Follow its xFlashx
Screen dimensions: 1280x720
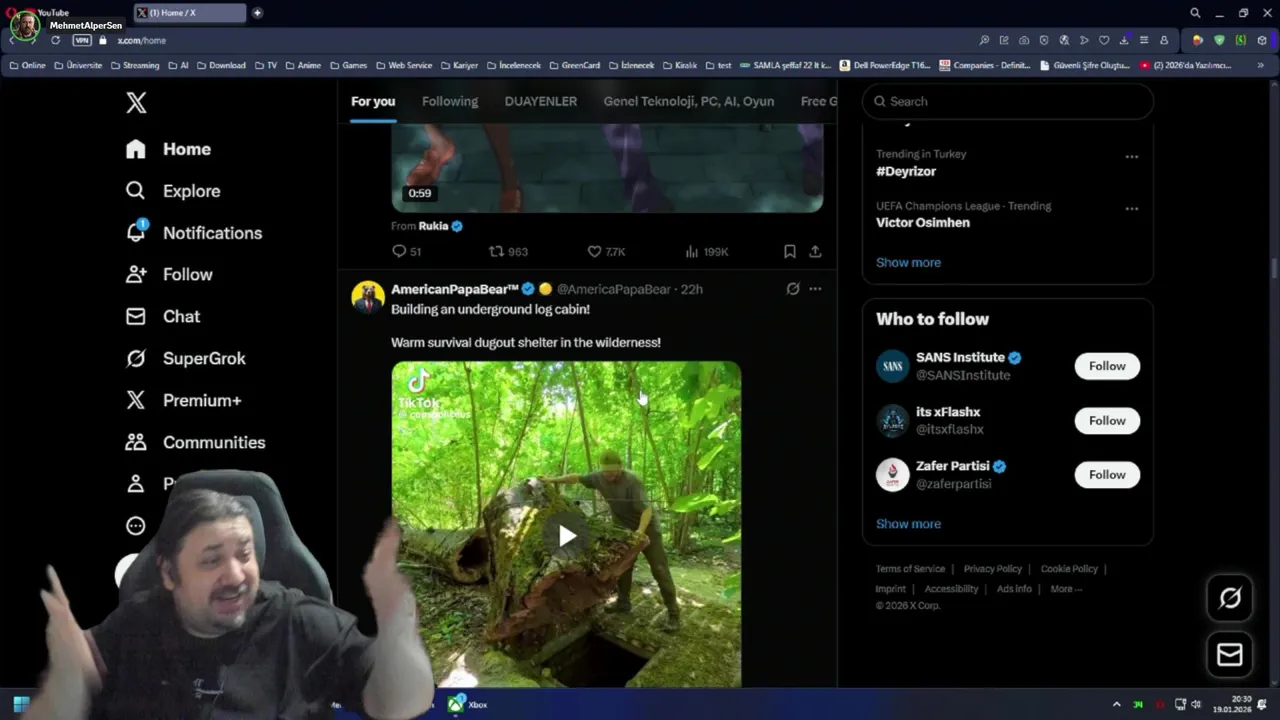pyautogui.click(x=1107, y=421)
